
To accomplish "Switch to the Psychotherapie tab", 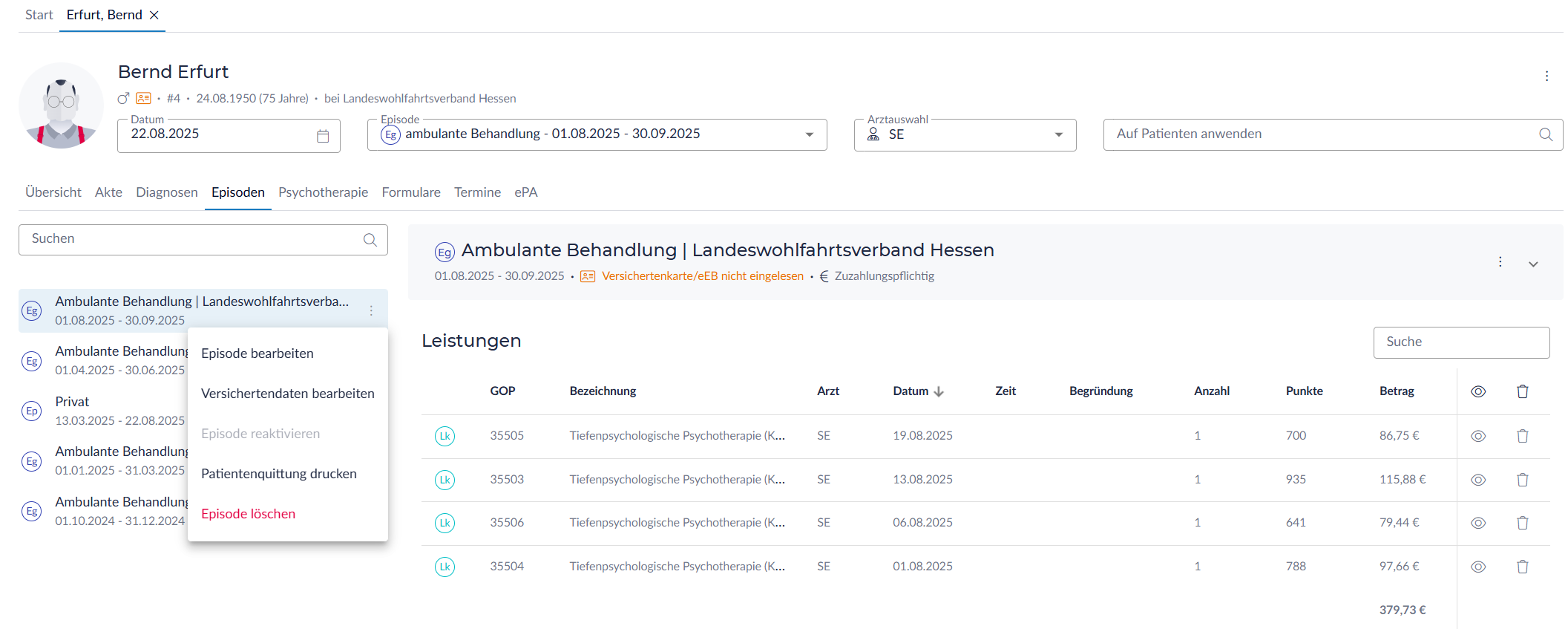I will [x=323, y=192].
